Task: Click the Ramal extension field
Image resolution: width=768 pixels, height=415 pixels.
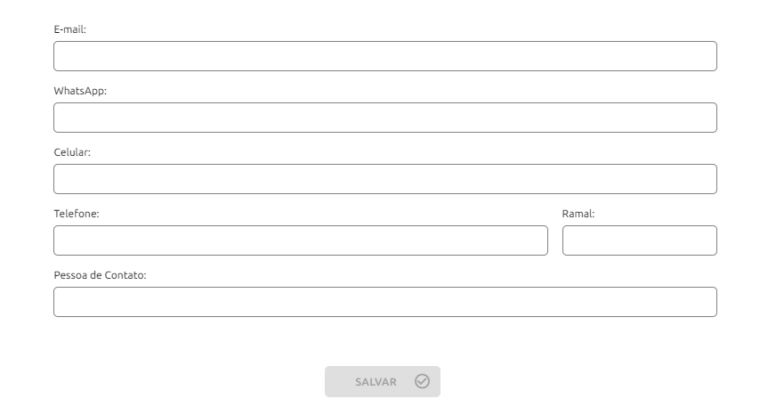Action: (x=640, y=241)
